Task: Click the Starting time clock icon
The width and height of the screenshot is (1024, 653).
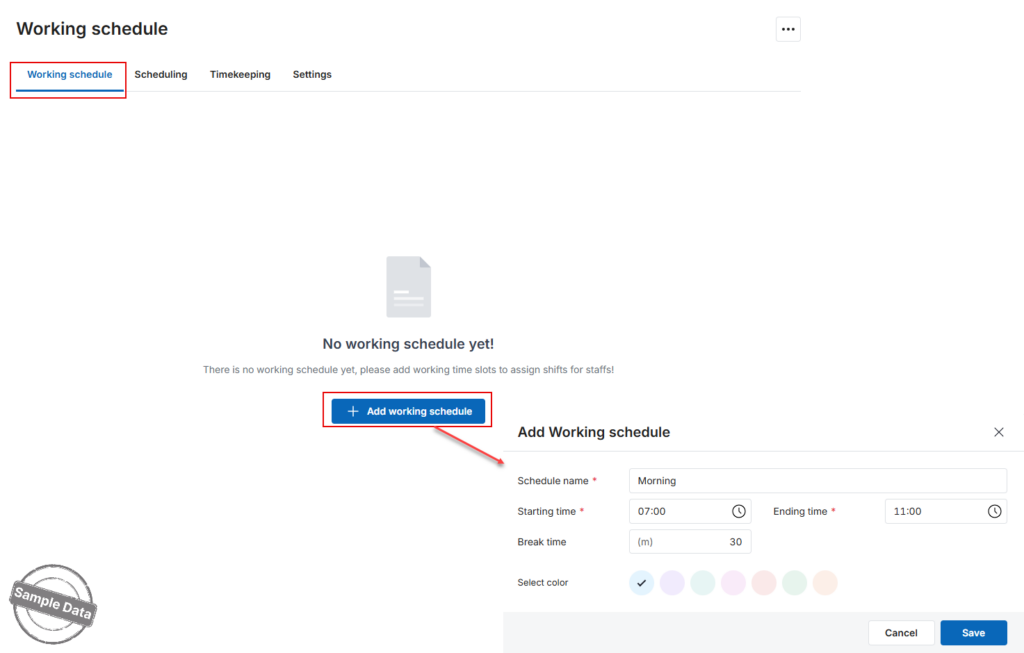Action: tap(739, 511)
